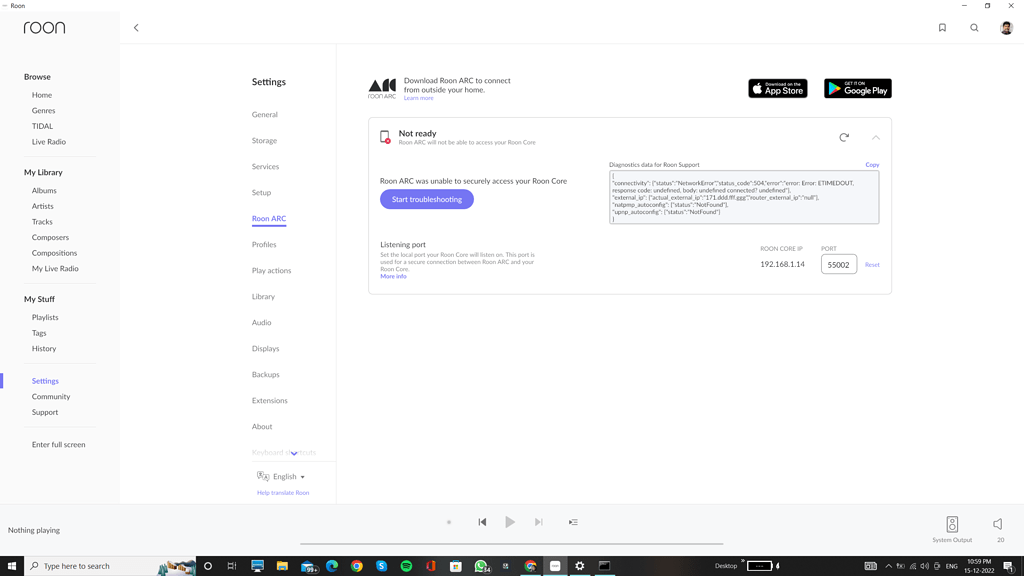Skip to next track
Screen dimensions: 1024x576
click(539, 521)
